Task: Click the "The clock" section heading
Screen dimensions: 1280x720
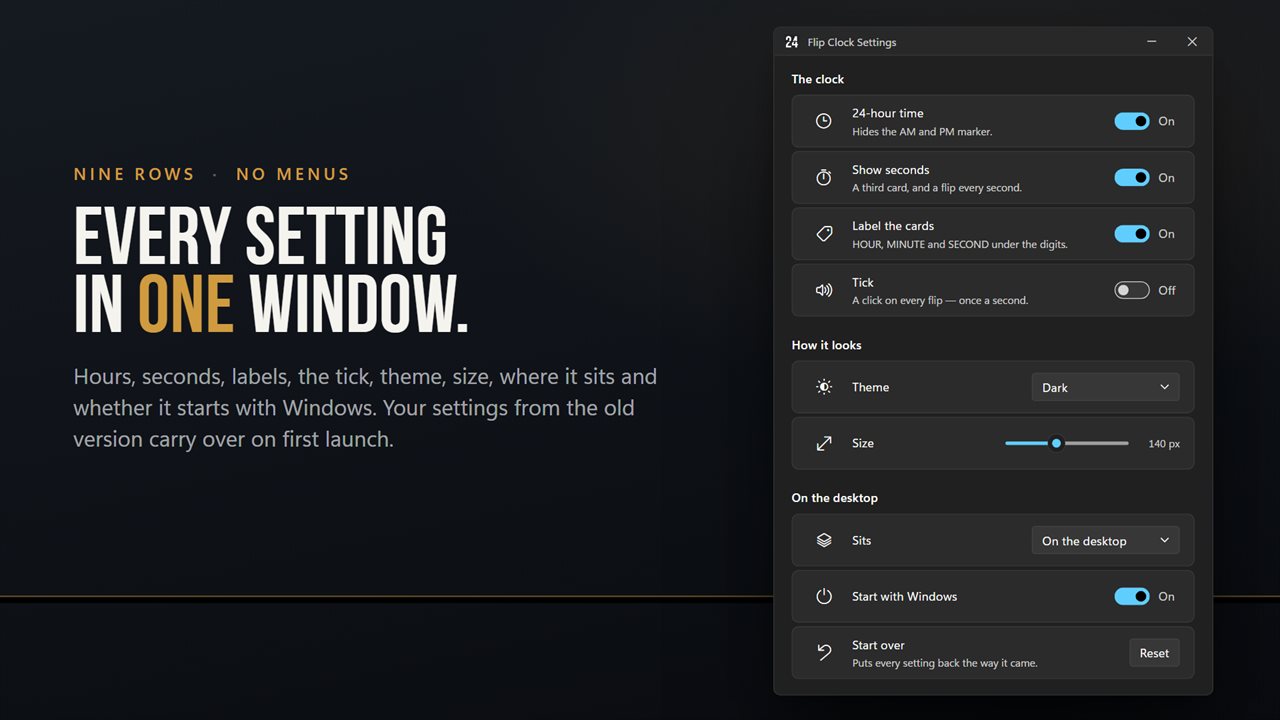Action: tap(818, 79)
